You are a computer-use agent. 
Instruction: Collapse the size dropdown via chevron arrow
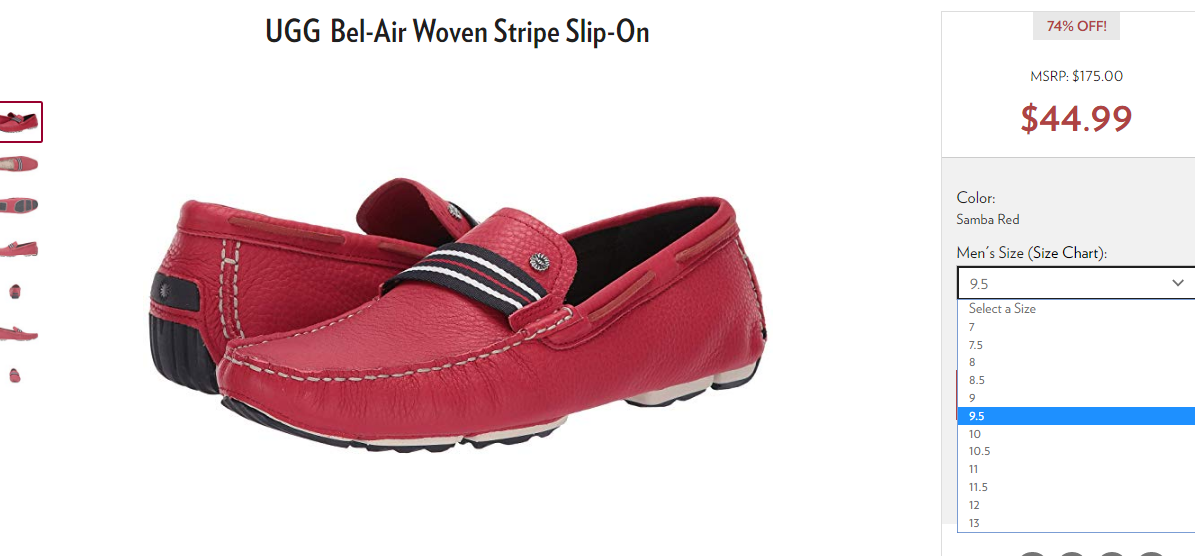(x=1177, y=283)
